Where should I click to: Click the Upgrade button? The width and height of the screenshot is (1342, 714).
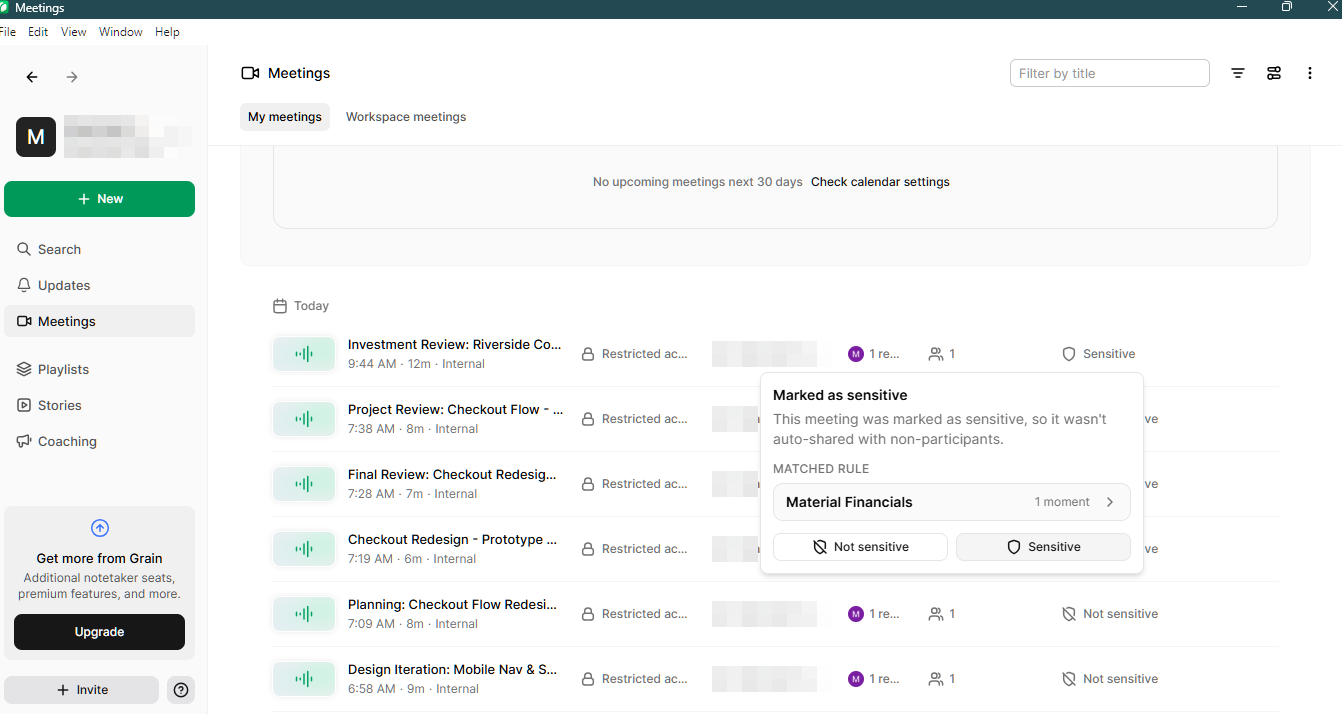(x=100, y=632)
